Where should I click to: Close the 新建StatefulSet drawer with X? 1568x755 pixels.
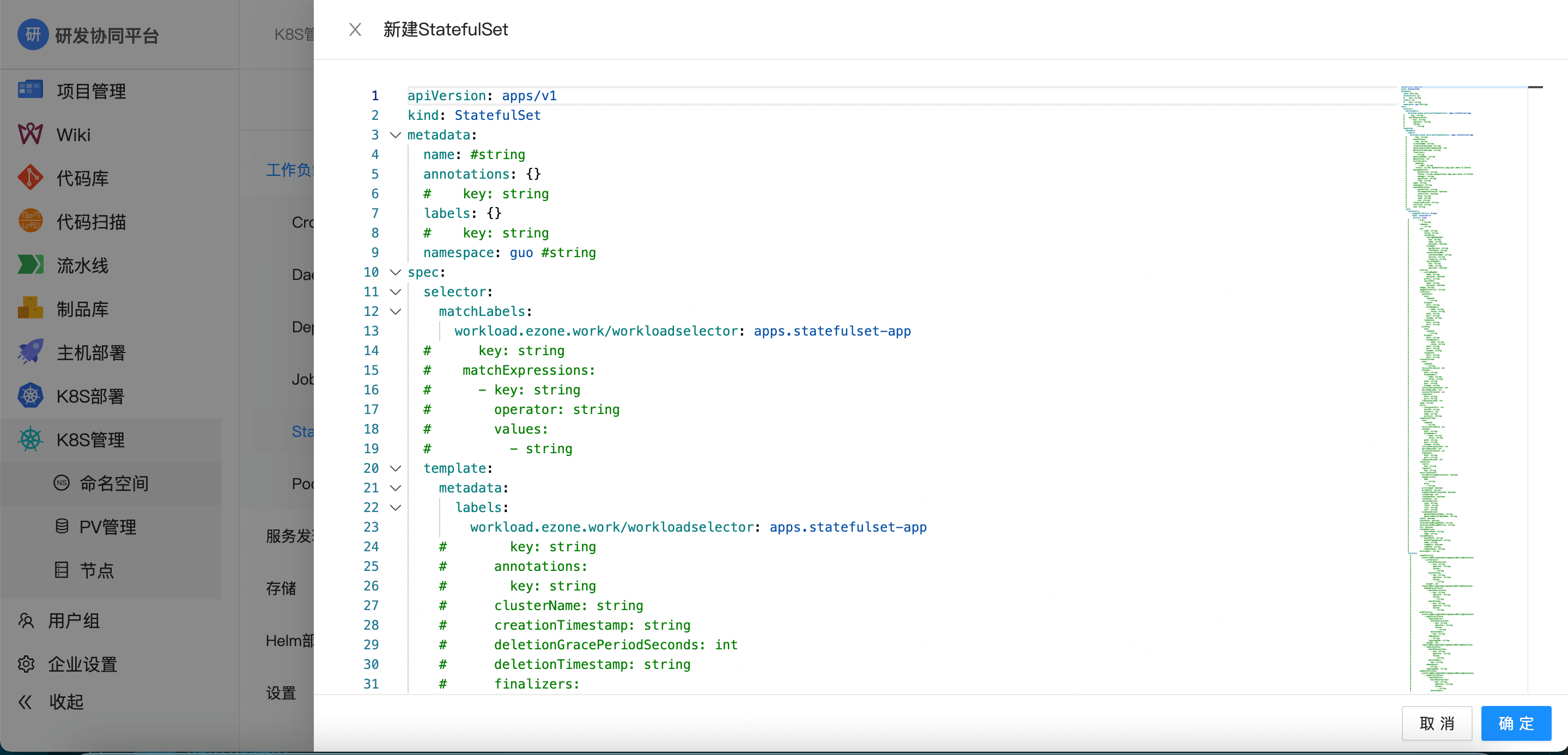click(x=355, y=29)
